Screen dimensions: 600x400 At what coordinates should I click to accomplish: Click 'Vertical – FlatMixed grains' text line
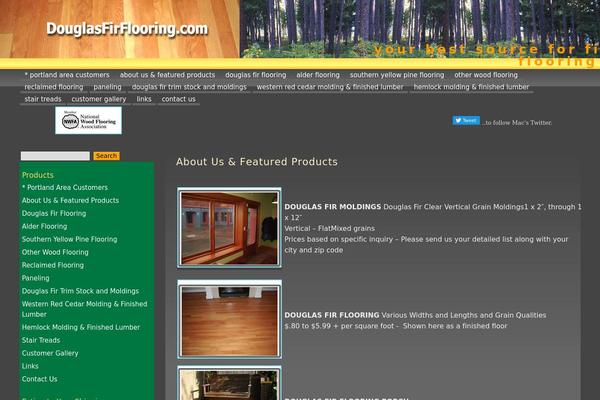(x=329, y=229)
